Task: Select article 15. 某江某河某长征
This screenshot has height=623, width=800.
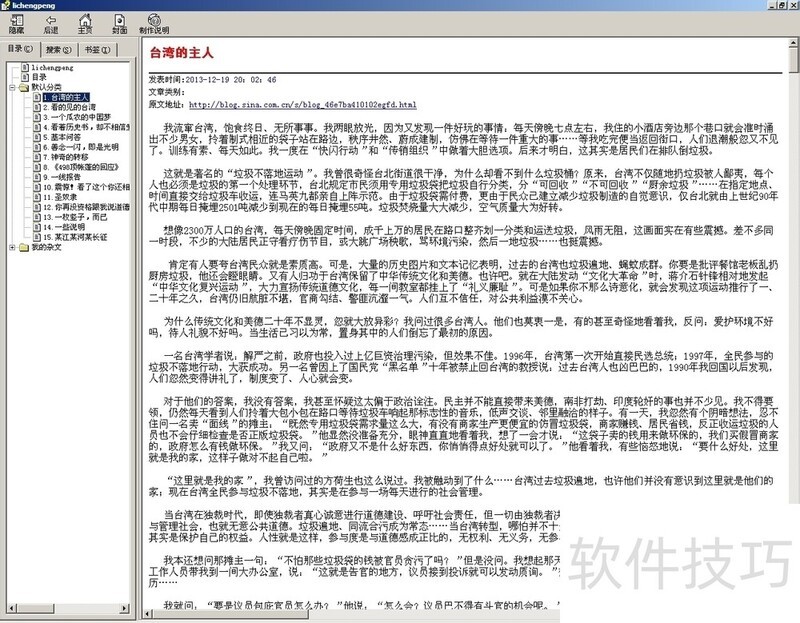Action: click(76, 236)
